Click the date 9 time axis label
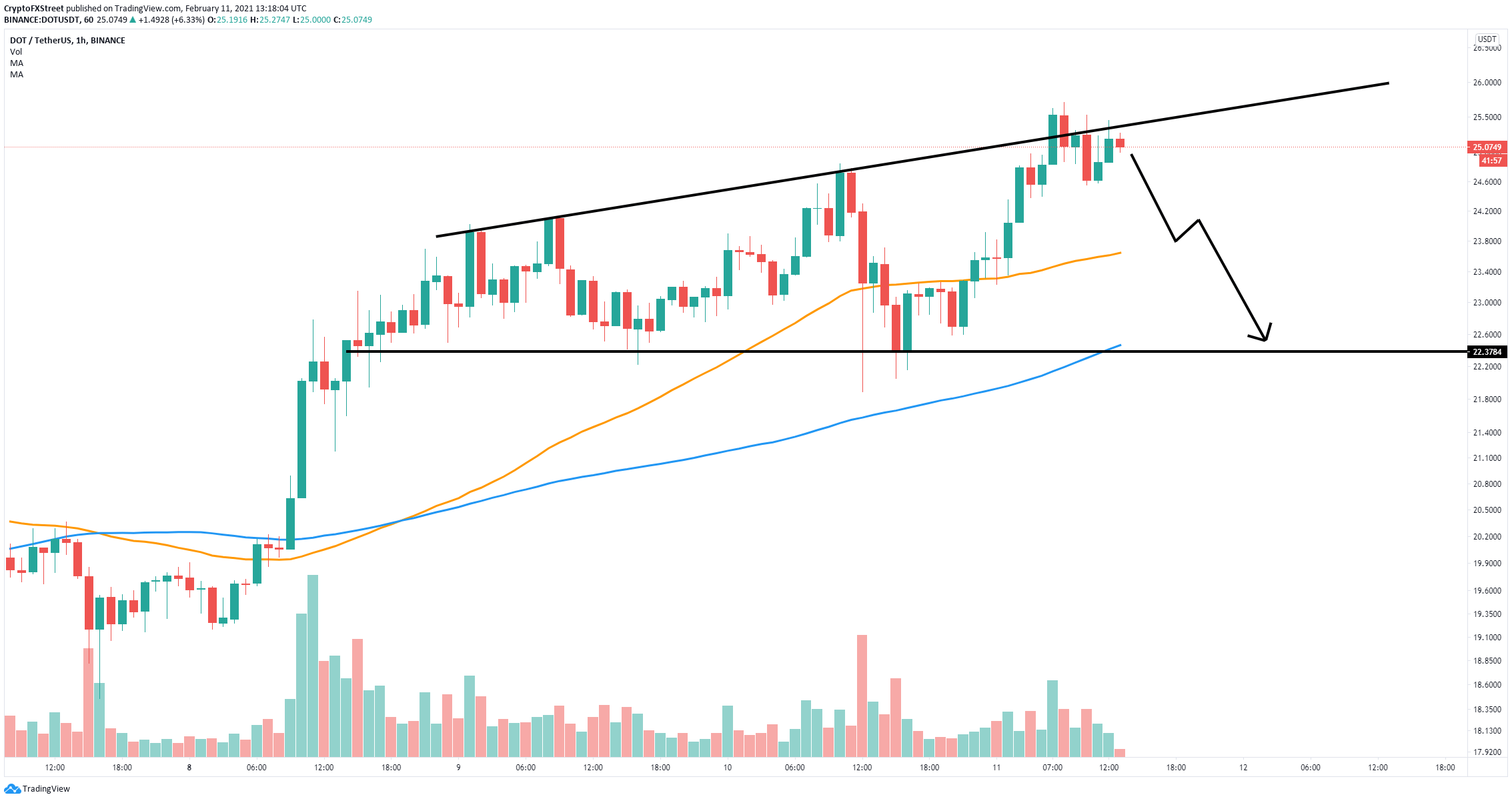1512x801 pixels. 458,768
